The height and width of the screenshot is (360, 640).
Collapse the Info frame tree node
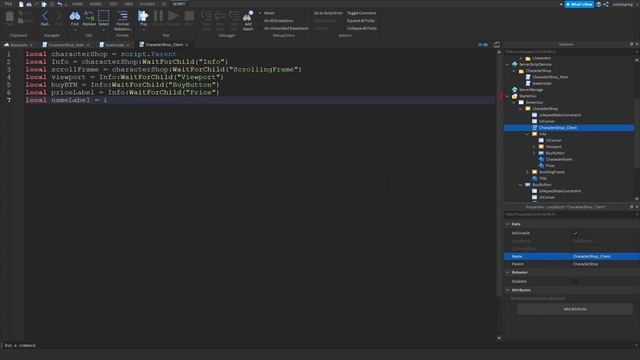coord(527,134)
